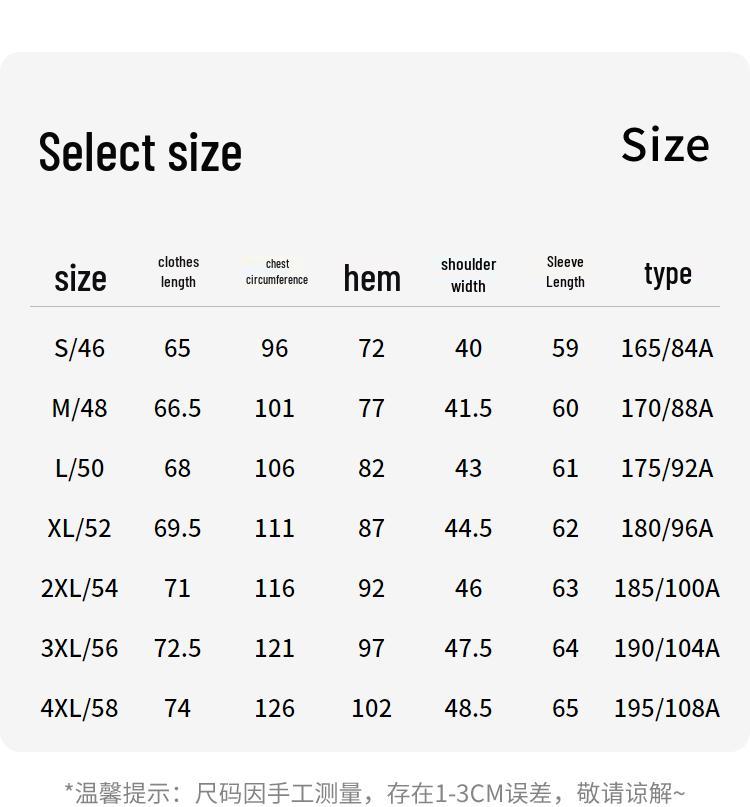Click the "chest circumference" column header
750x807 pixels.
[x=277, y=272]
